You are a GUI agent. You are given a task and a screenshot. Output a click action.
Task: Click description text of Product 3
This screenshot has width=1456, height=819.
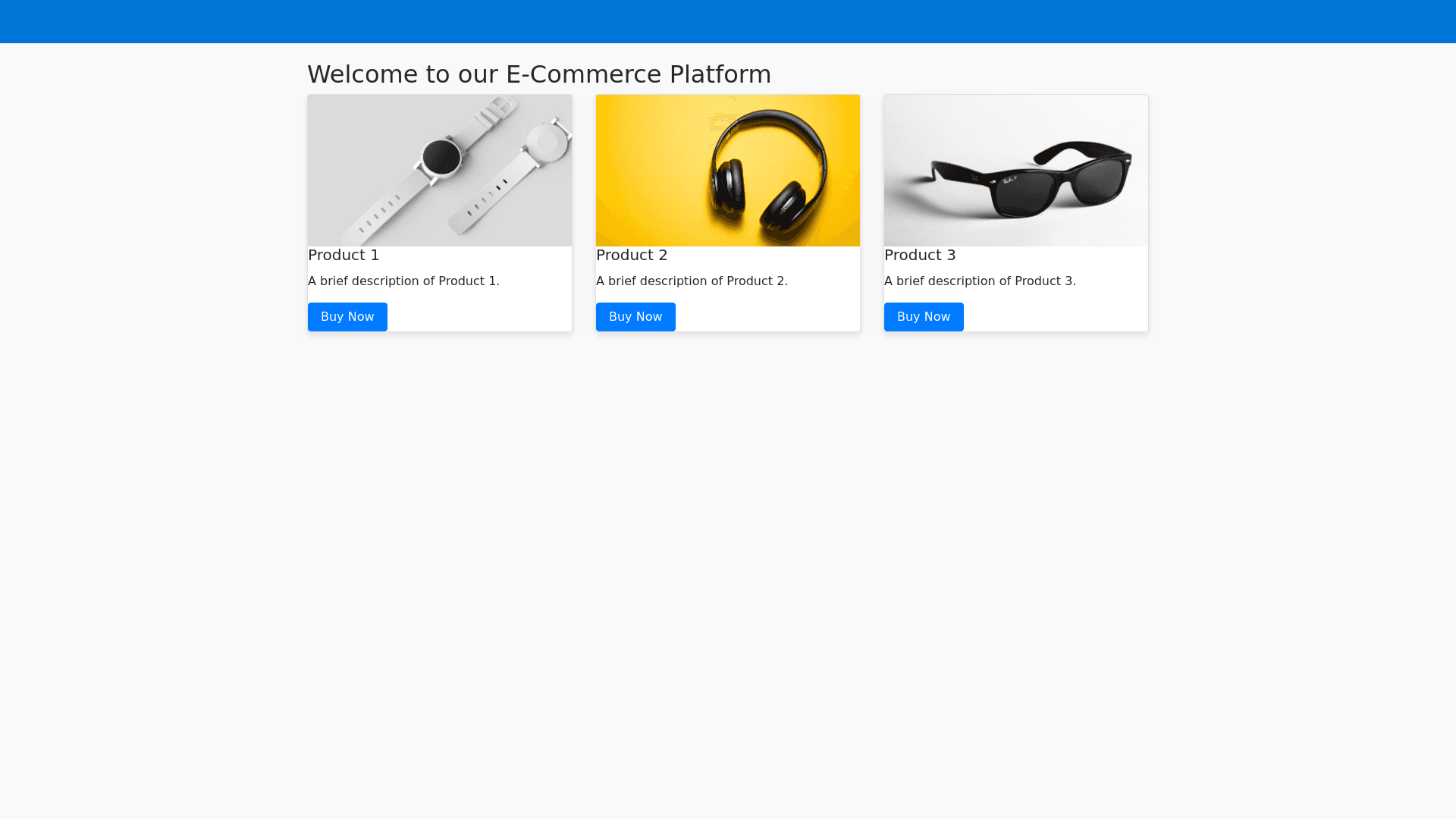(x=980, y=281)
